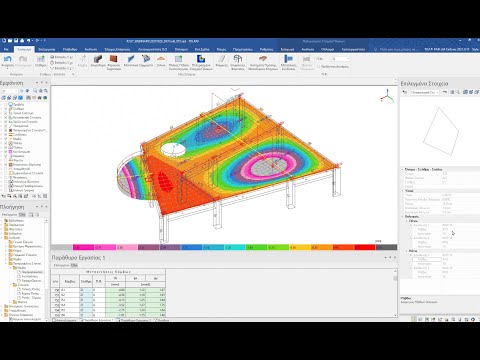
Task: Toggle the Φορτία checkbox in display tree
Action: click(6, 160)
